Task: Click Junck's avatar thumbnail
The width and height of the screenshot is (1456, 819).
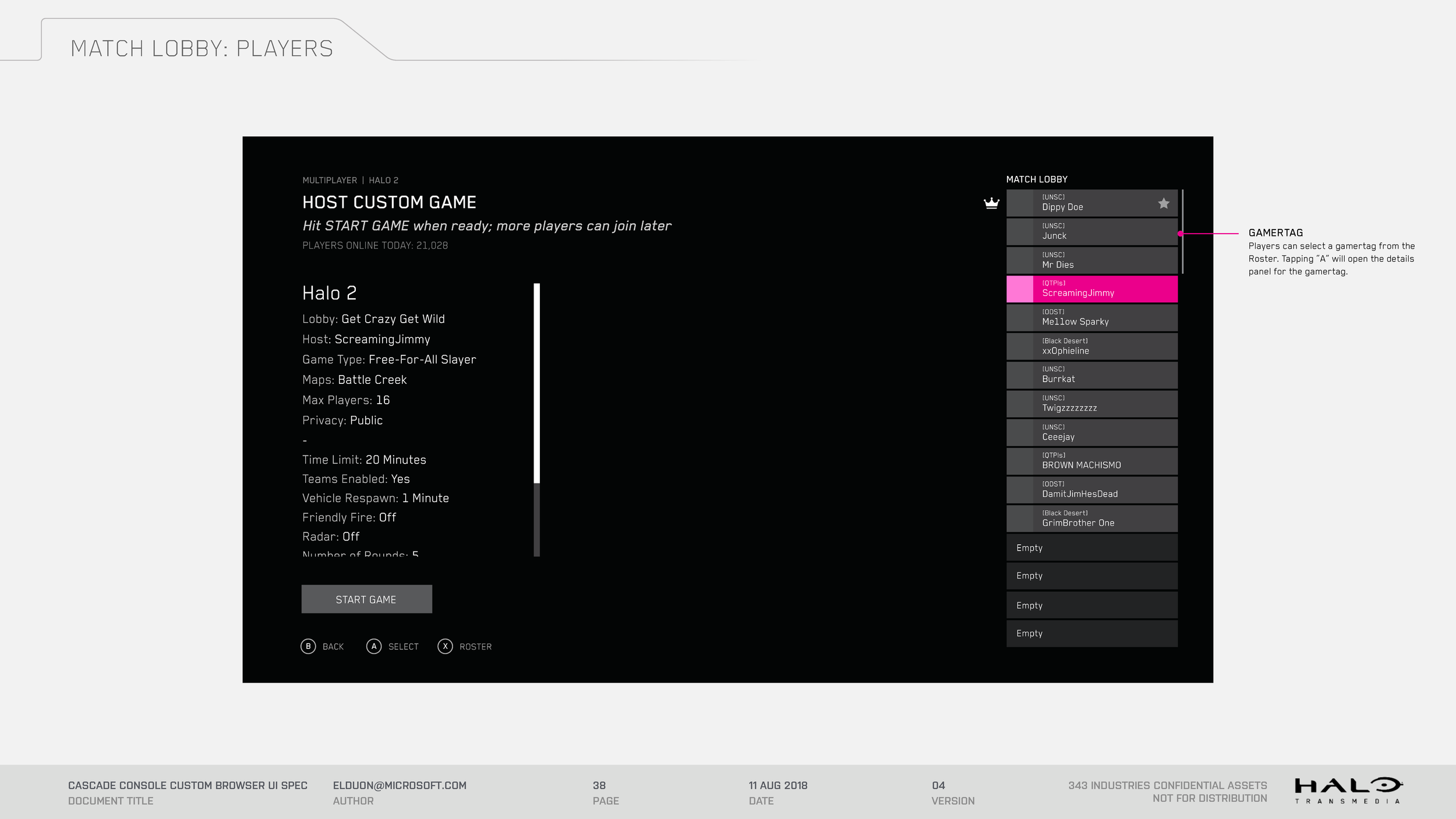Action: (1020, 232)
